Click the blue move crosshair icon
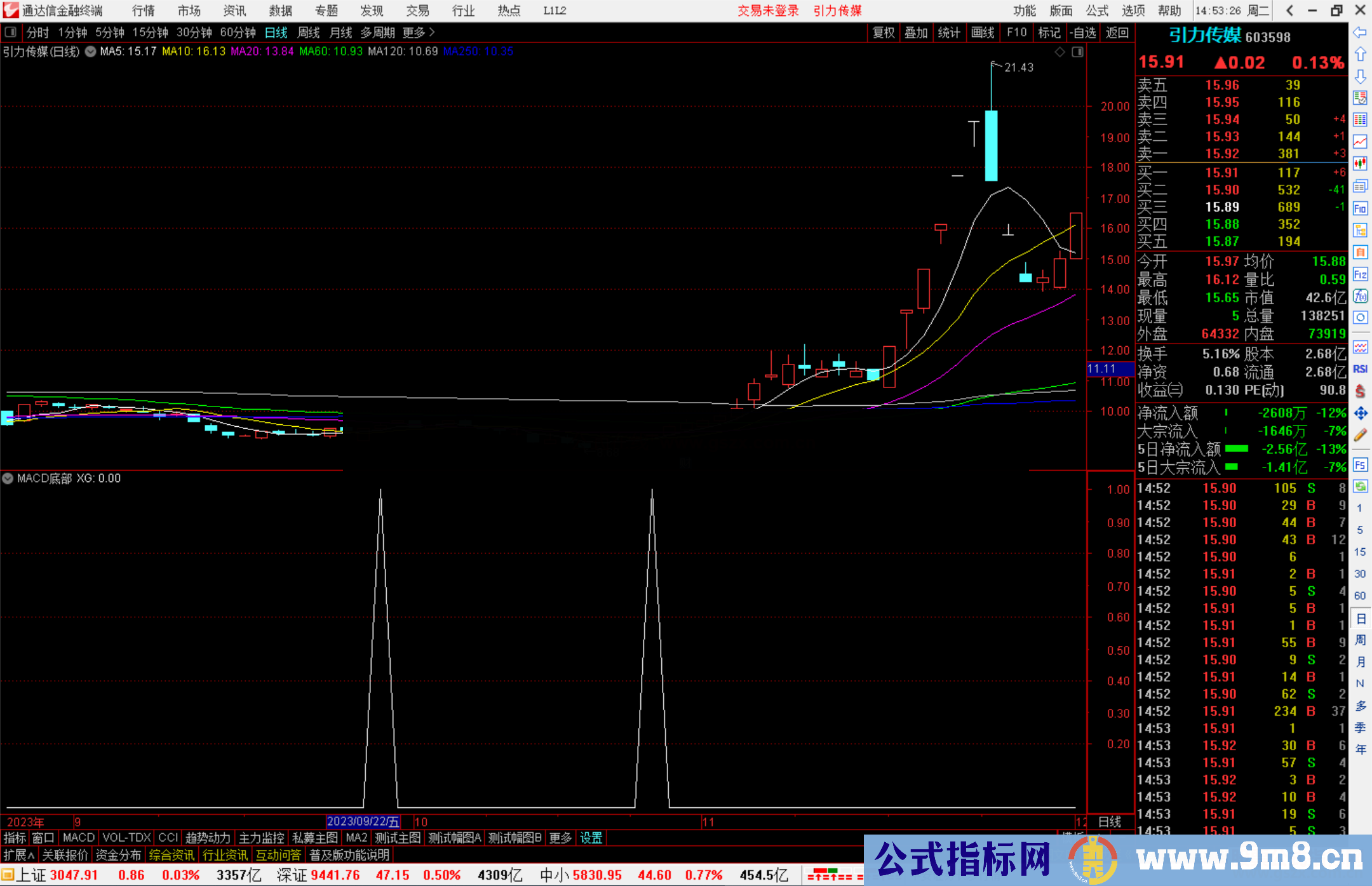The image size is (1372, 886). pyautogui.click(x=1360, y=413)
